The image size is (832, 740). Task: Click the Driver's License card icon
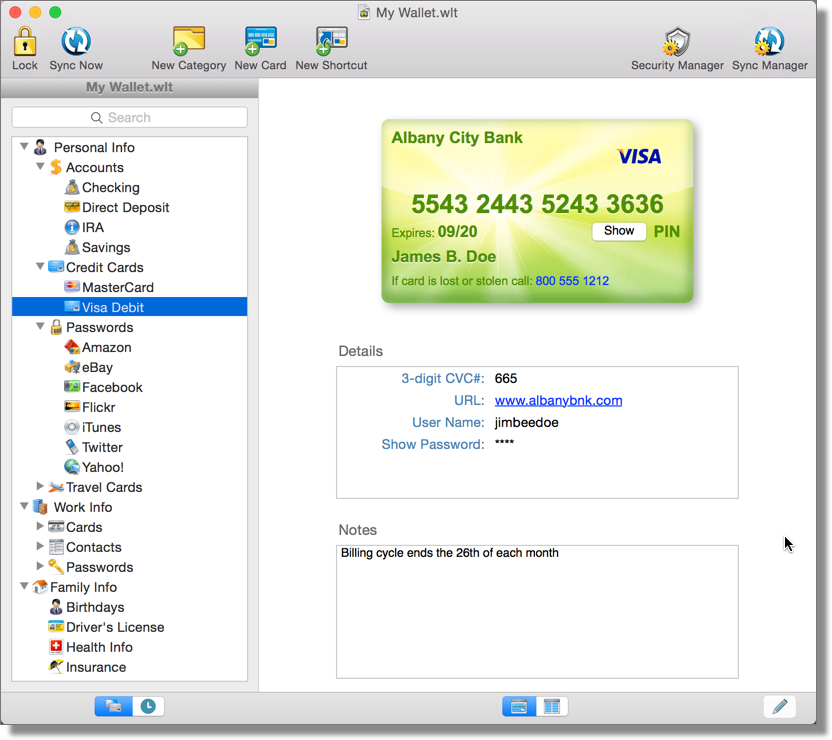tap(56, 626)
